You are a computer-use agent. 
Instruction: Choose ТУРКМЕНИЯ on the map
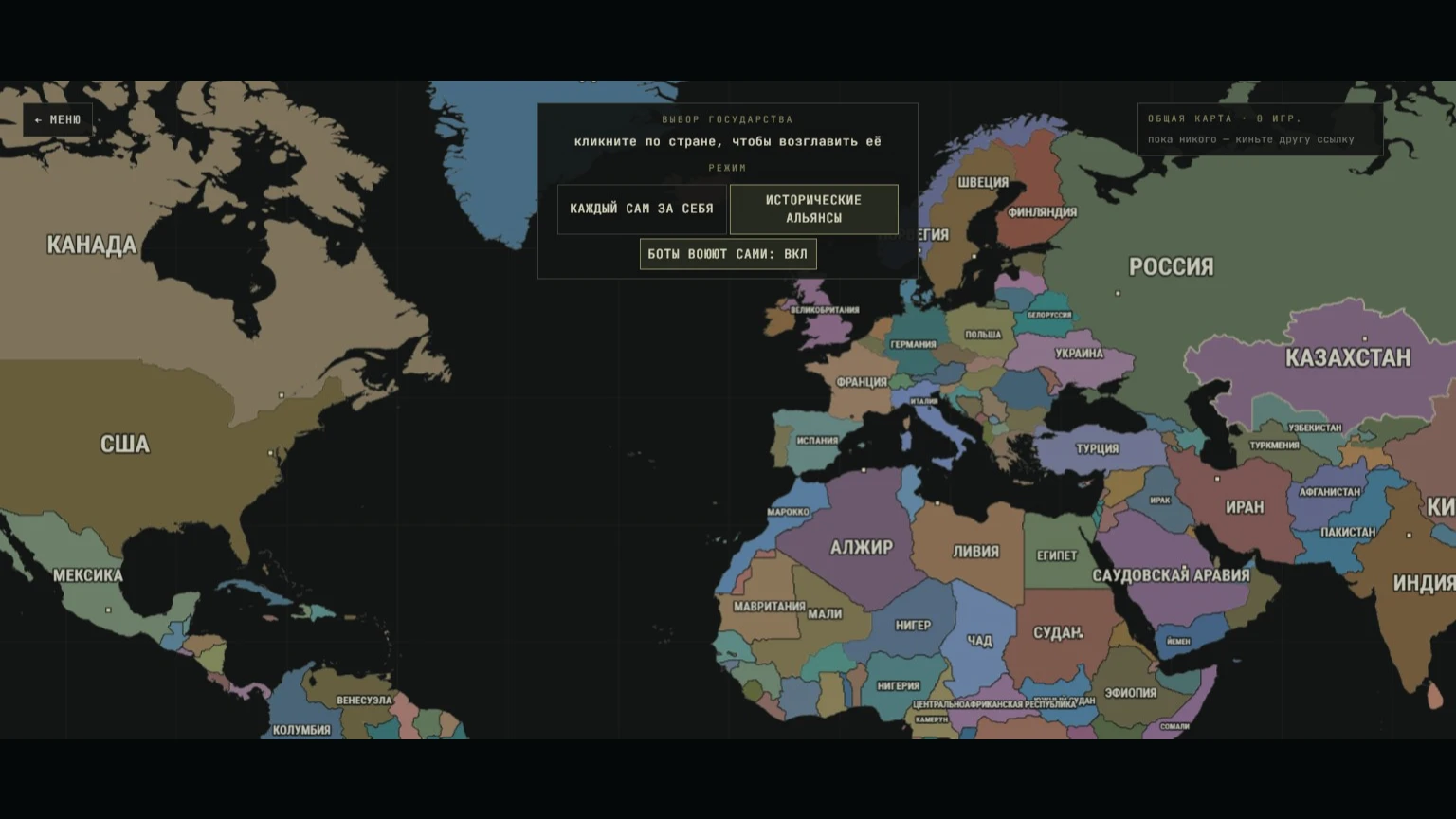1274,446
